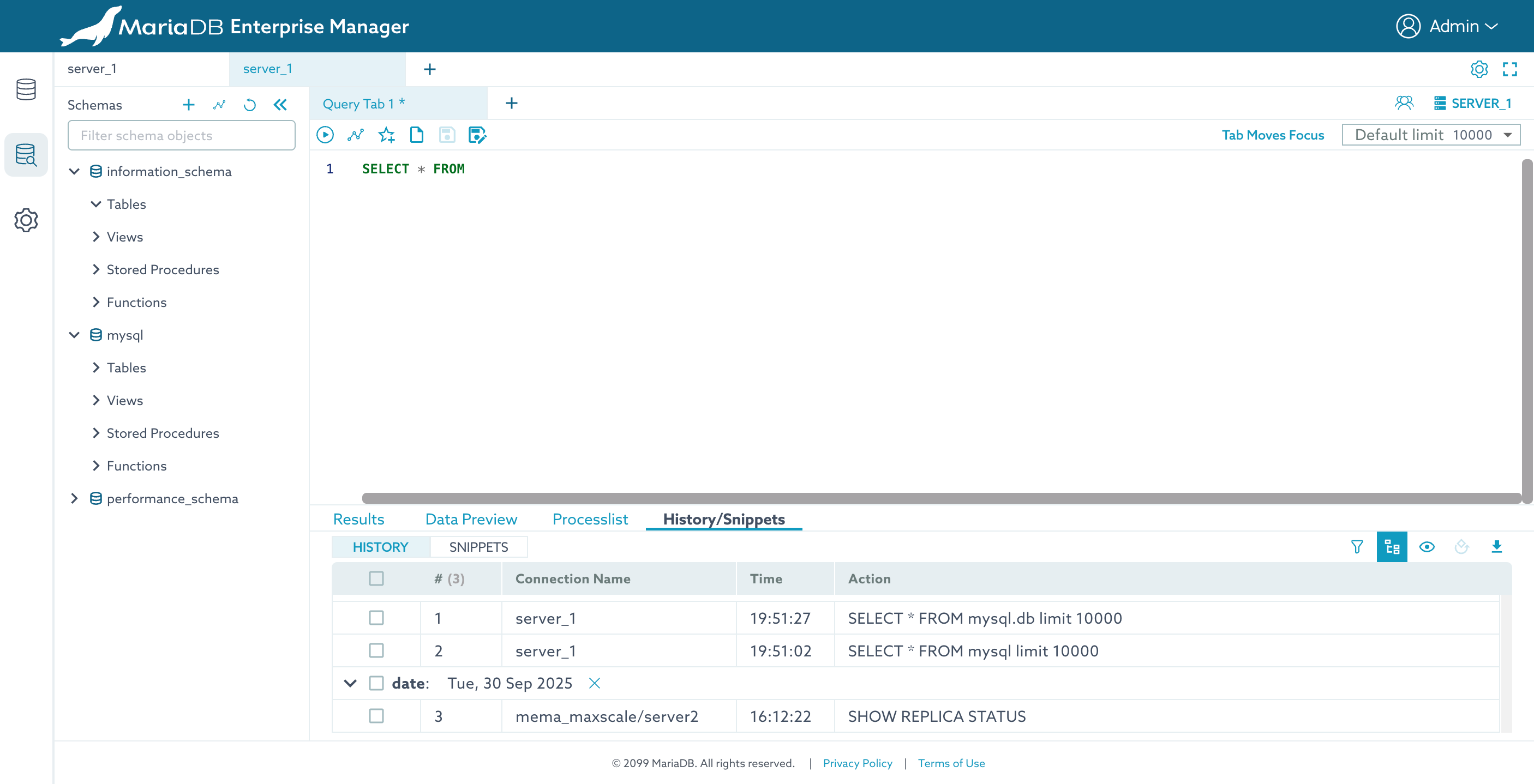
Task: Select all history rows checkbox in header
Action: tap(376, 578)
